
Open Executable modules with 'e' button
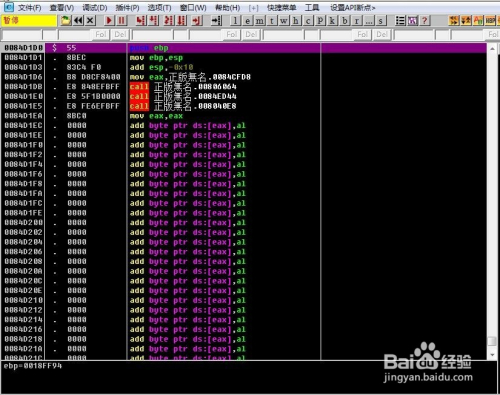pyautogui.click(x=247, y=21)
